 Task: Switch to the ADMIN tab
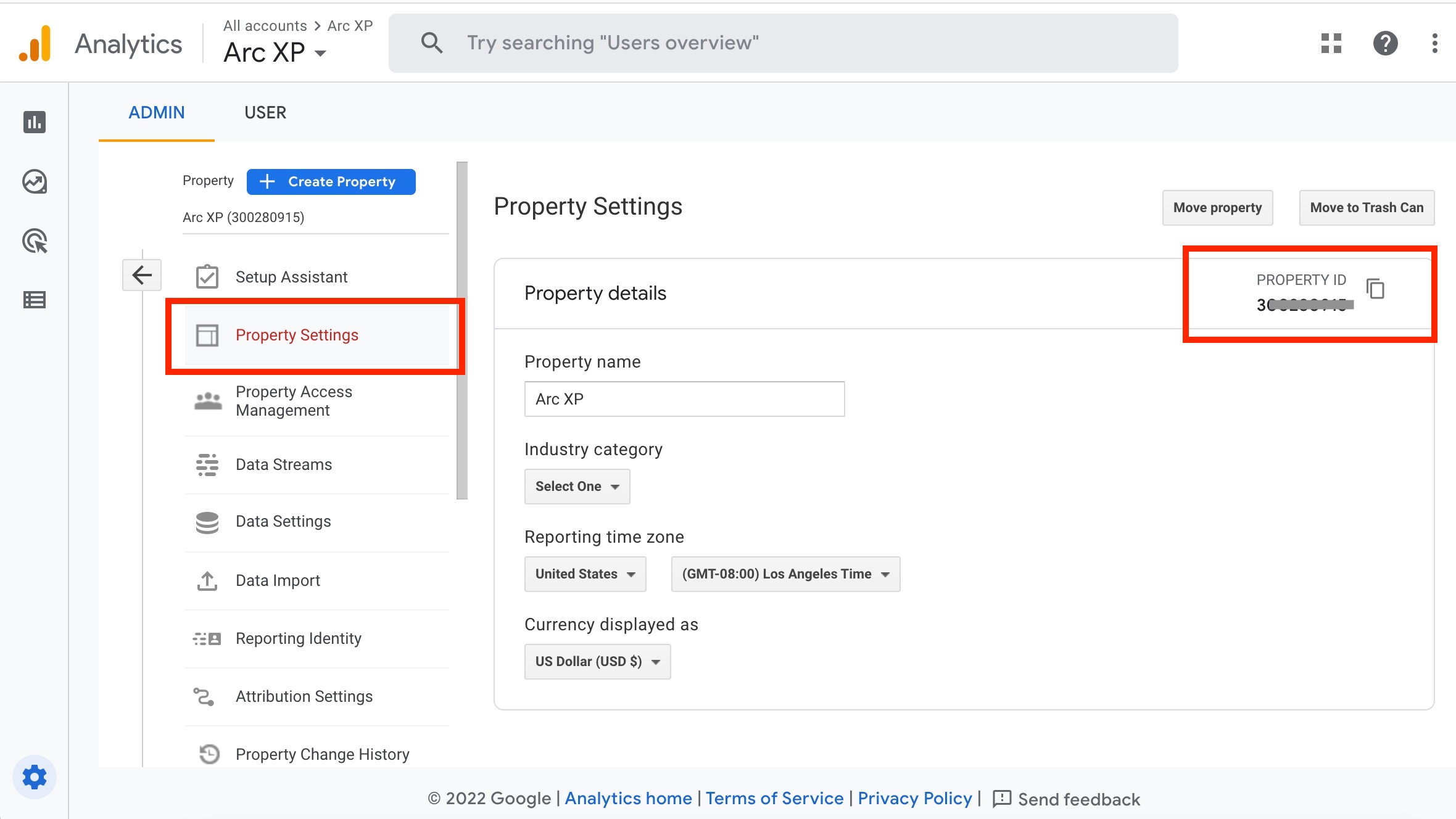[x=157, y=112]
